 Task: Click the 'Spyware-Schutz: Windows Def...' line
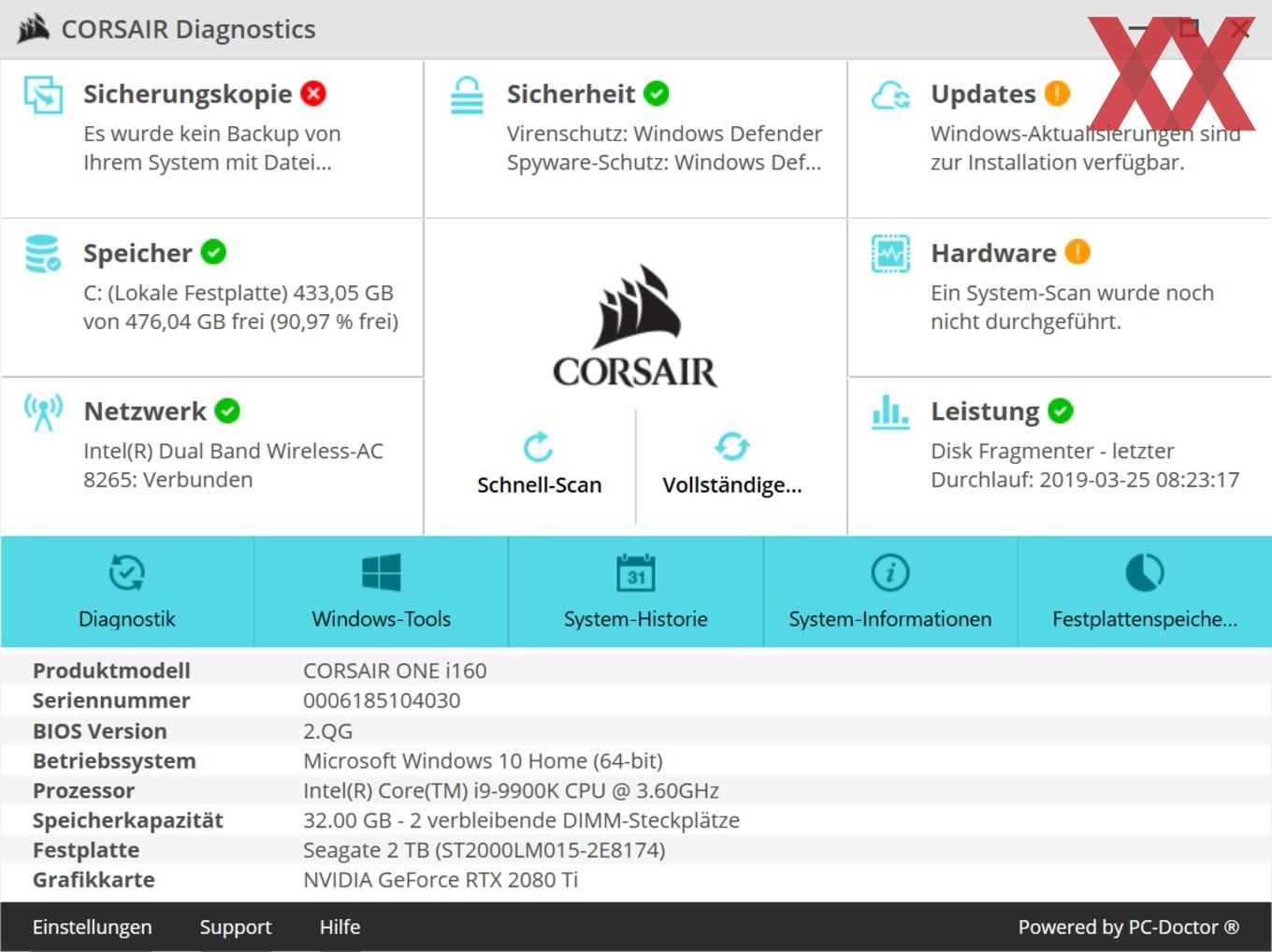coord(664,163)
